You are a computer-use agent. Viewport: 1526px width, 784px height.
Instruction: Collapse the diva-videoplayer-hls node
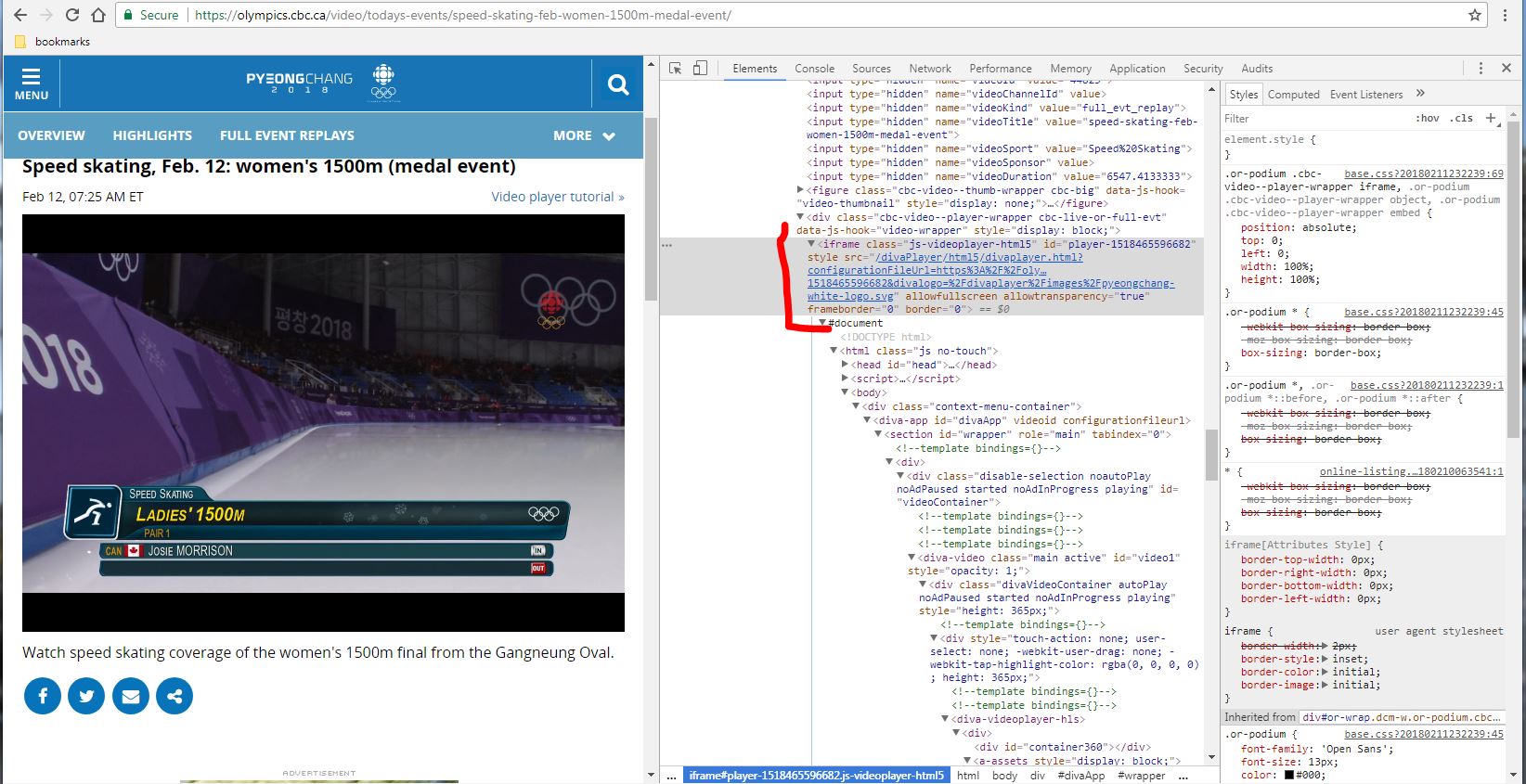[x=945, y=719]
